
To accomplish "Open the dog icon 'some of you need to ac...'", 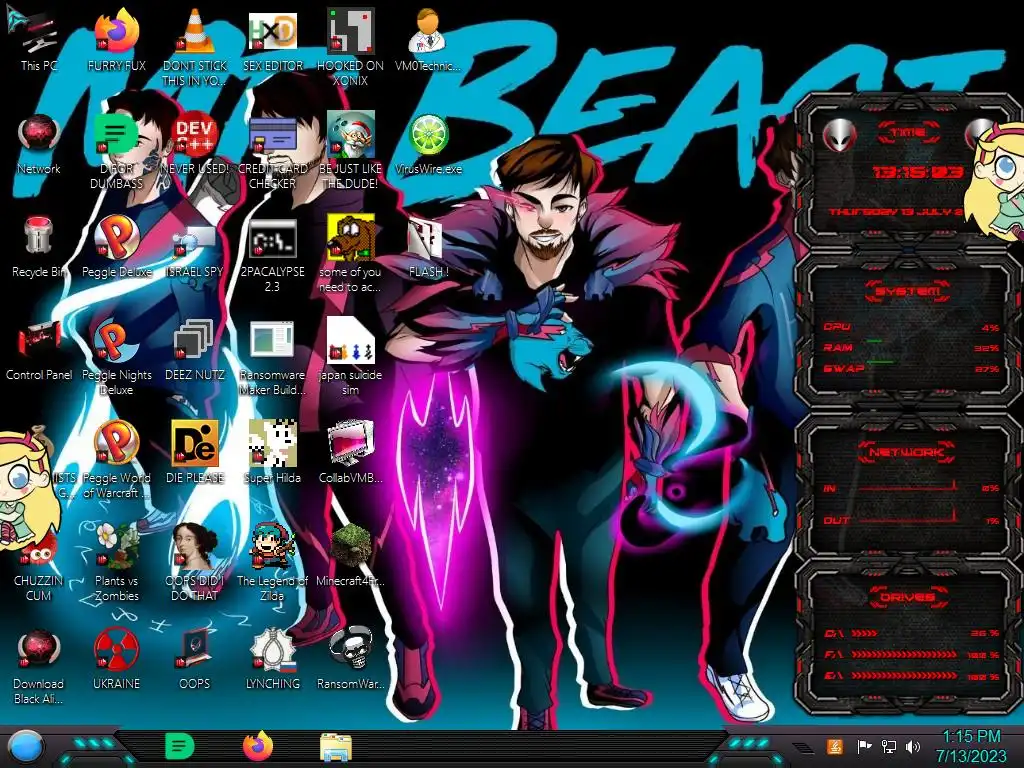I will click(x=350, y=255).
